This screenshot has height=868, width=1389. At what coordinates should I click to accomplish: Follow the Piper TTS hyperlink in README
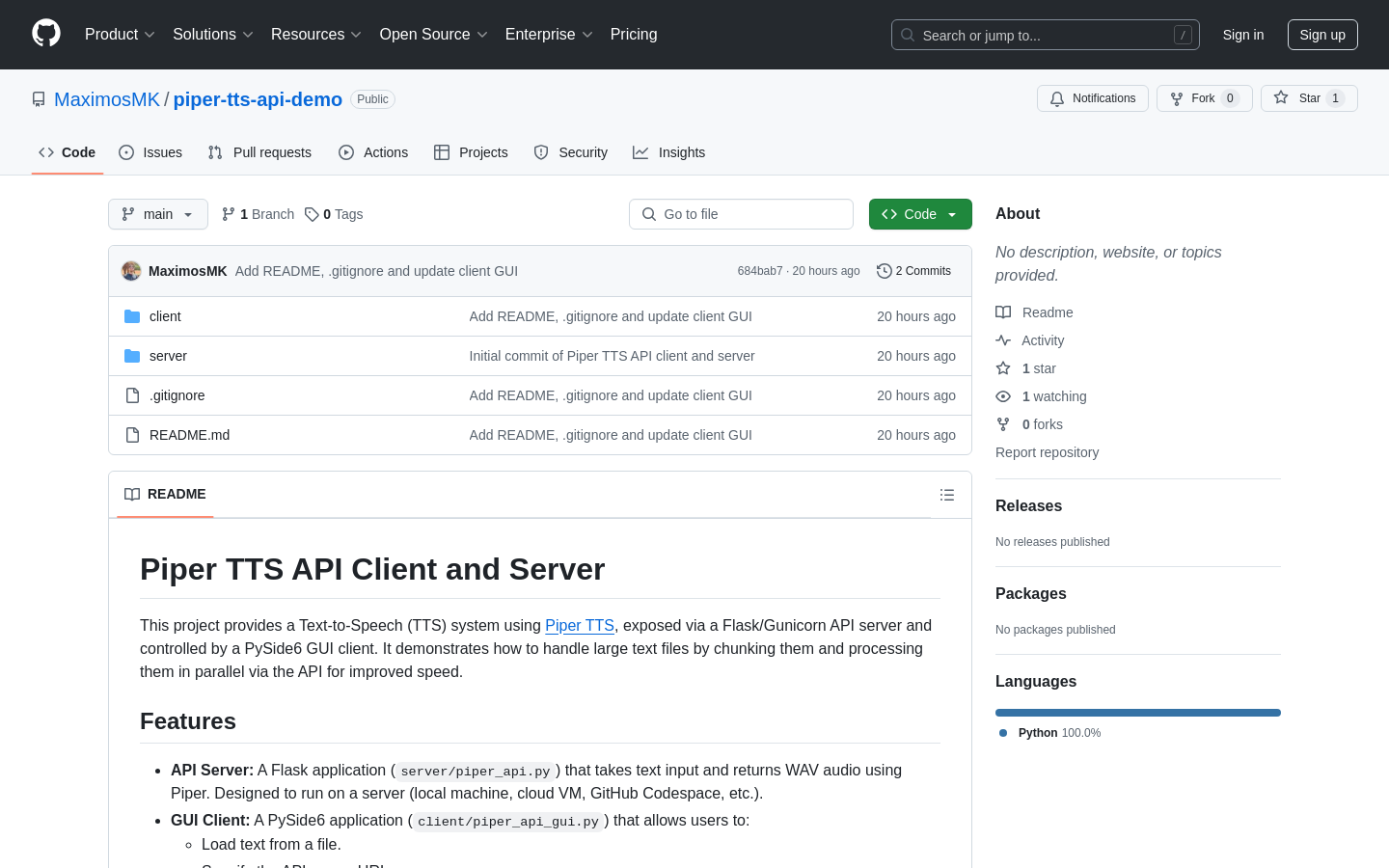pyautogui.click(x=580, y=625)
